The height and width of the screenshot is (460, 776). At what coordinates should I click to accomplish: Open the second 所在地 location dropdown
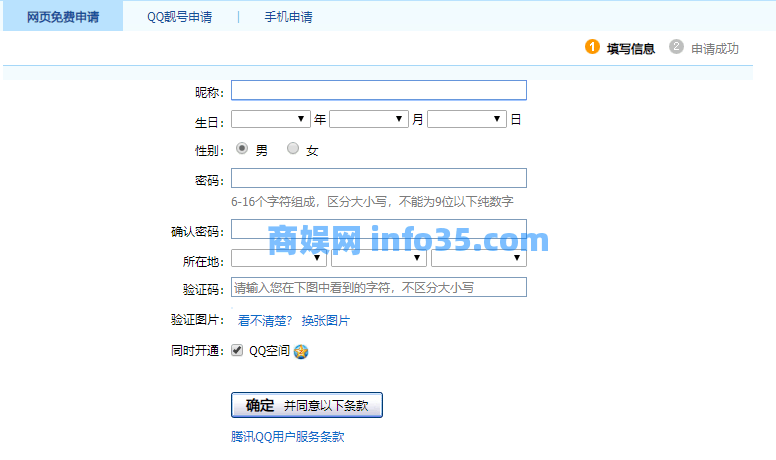(379, 258)
